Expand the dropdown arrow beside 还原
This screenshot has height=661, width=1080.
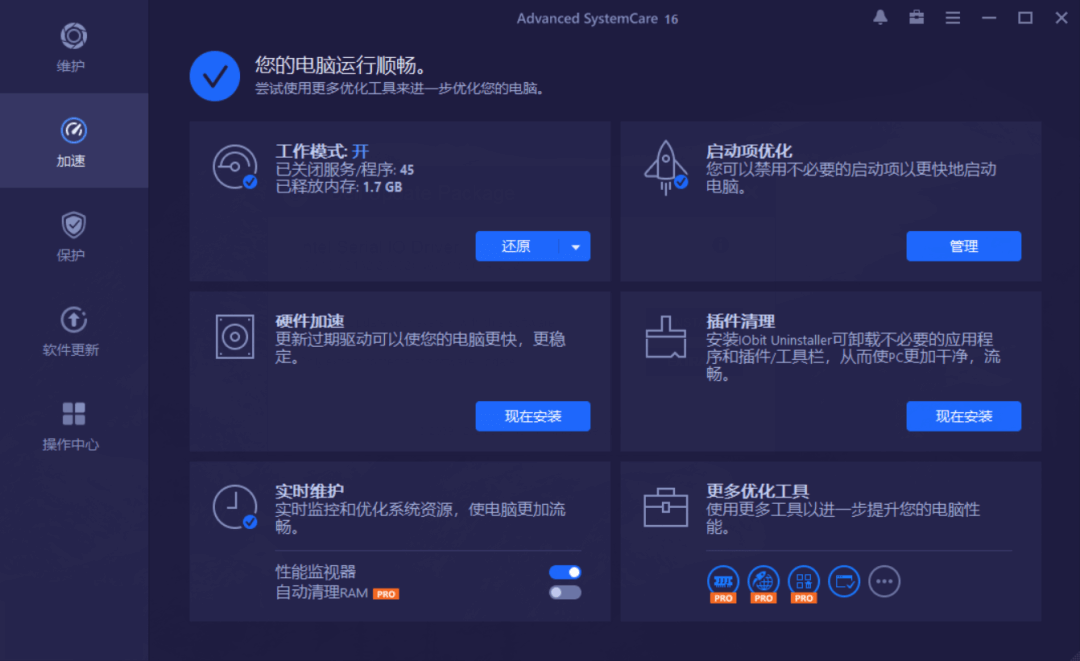pyautogui.click(x=575, y=247)
